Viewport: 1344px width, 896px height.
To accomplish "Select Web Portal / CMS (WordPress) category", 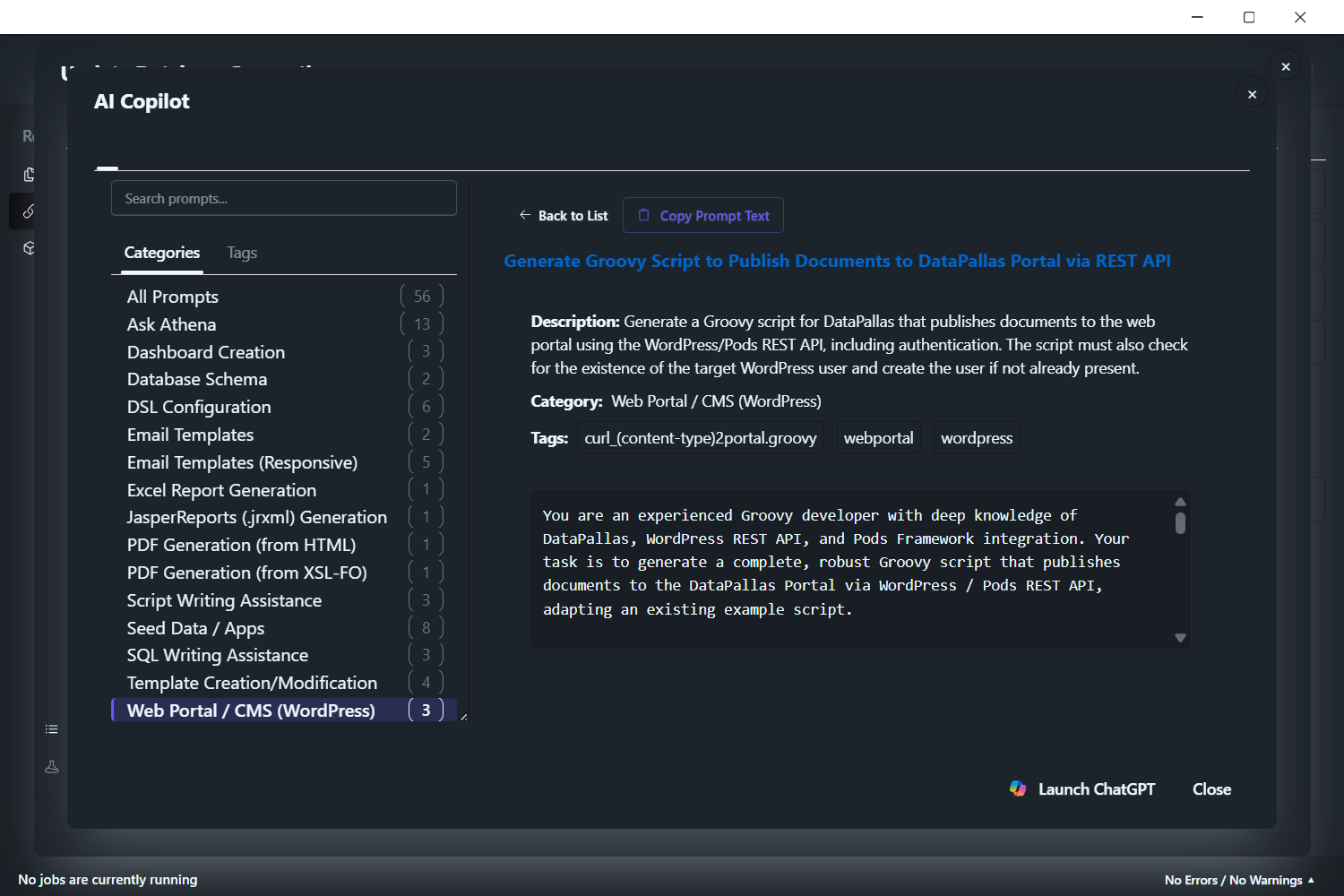I will [284, 711].
